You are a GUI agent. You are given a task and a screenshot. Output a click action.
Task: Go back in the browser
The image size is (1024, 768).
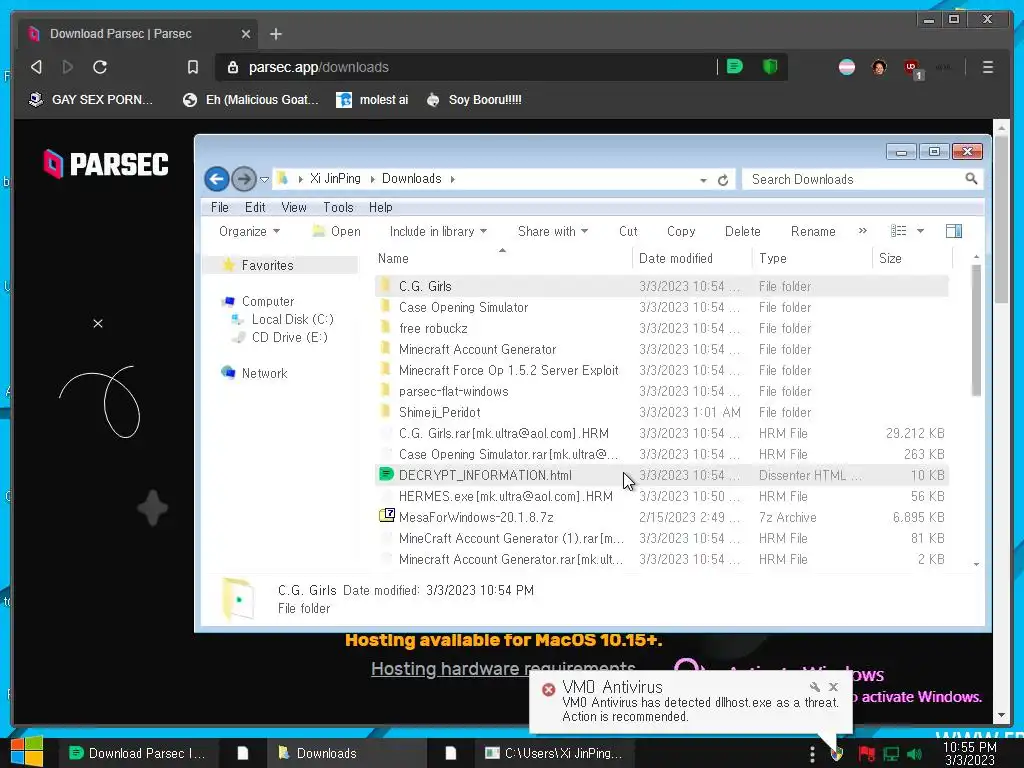[x=37, y=67]
